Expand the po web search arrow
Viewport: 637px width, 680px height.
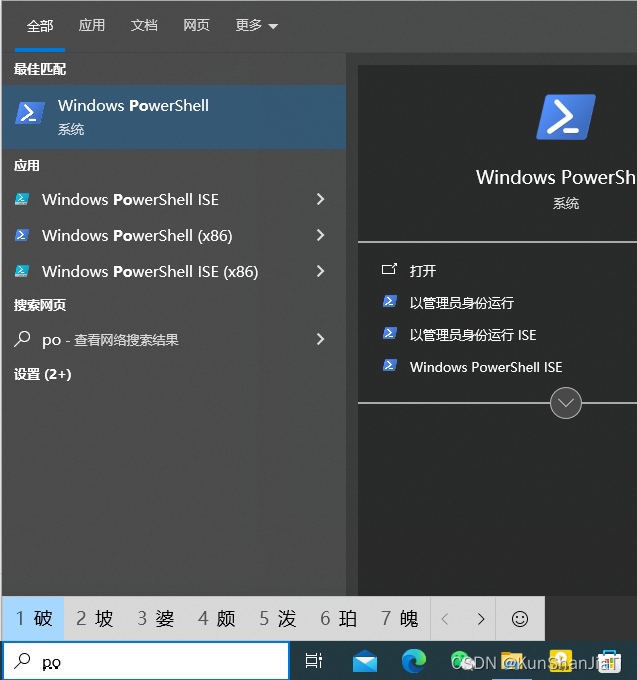pyautogui.click(x=320, y=339)
